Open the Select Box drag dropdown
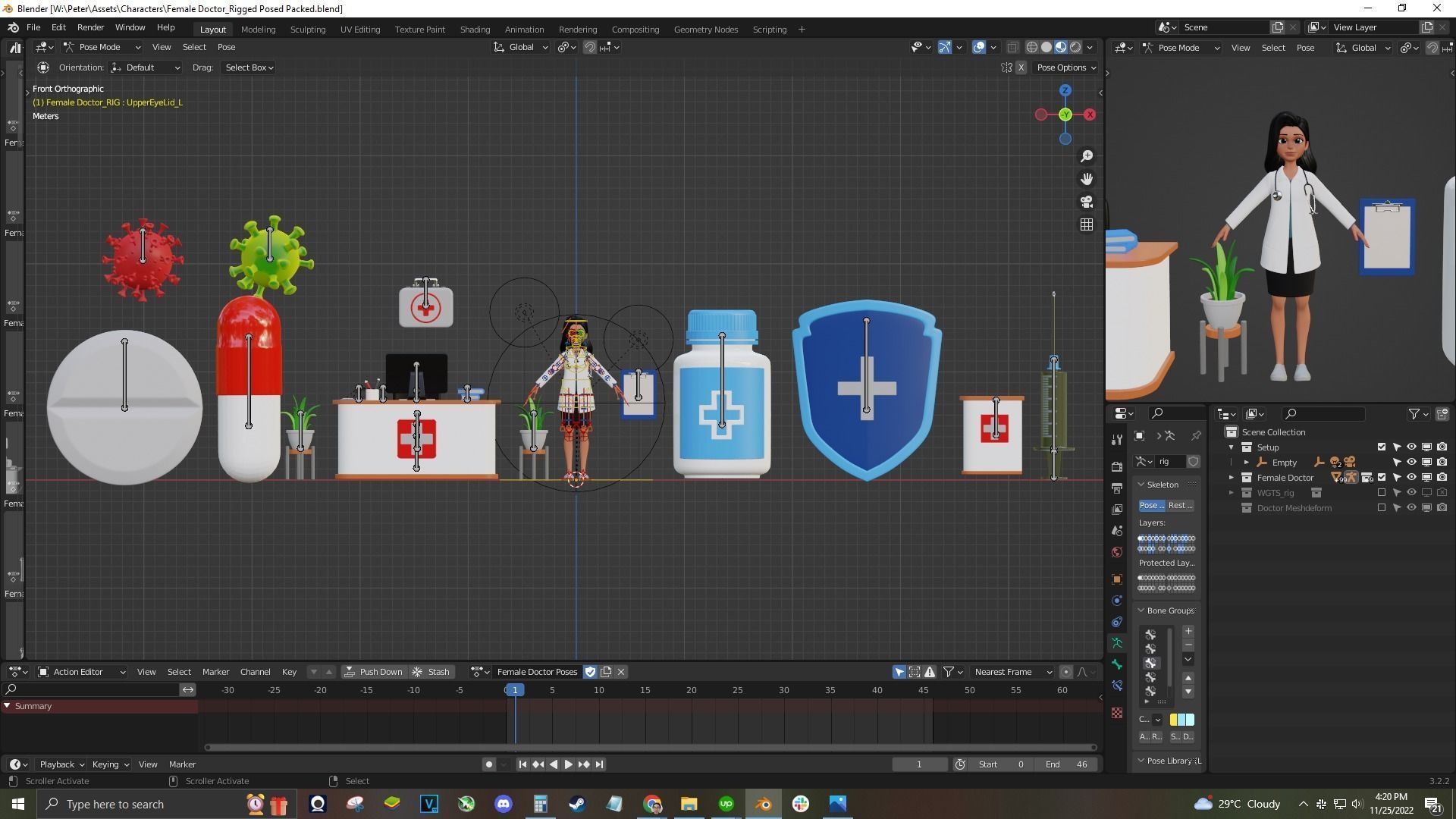 click(249, 67)
